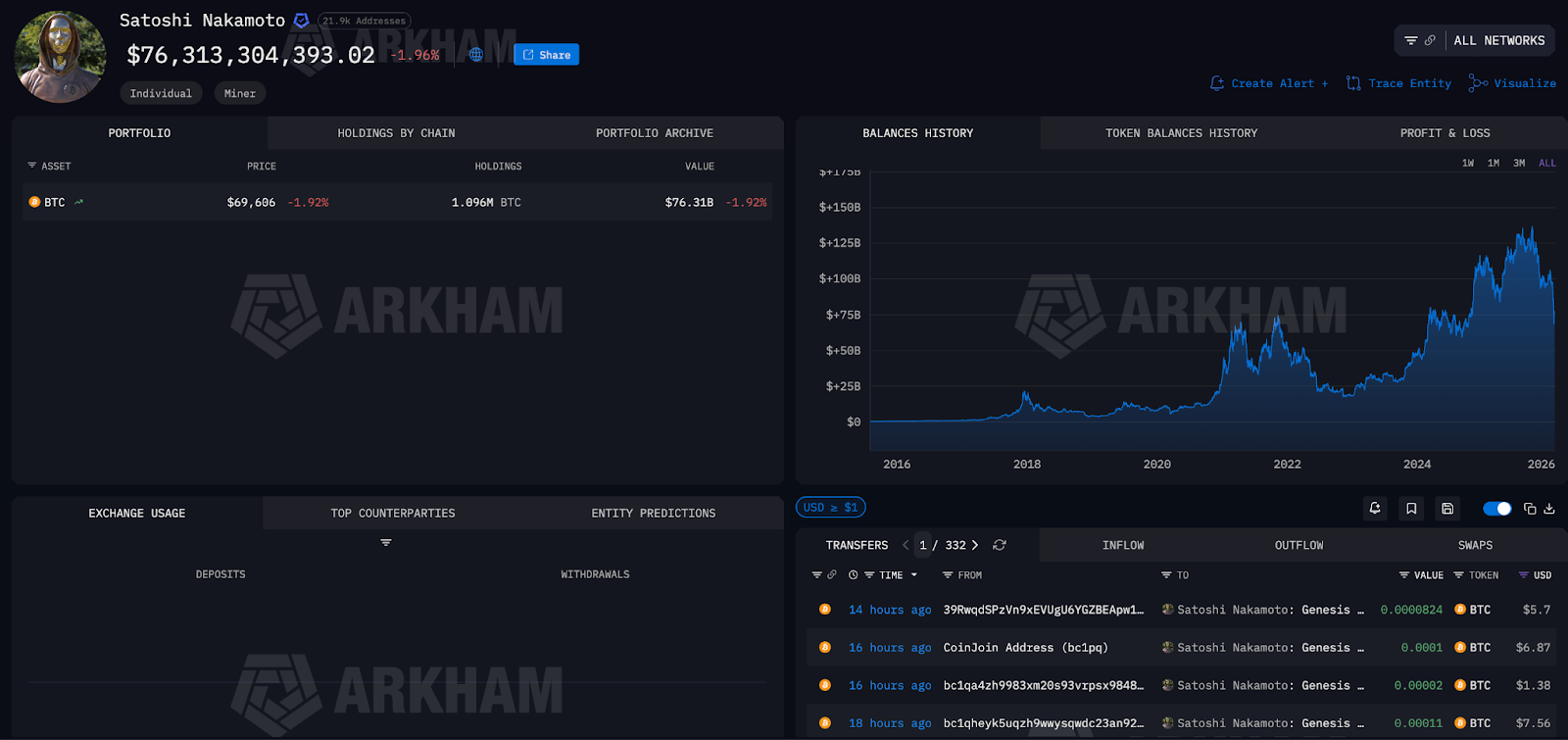The image size is (1568, 740).
Task: Open the Profit & Loss tab
Action: point(1445,133)
